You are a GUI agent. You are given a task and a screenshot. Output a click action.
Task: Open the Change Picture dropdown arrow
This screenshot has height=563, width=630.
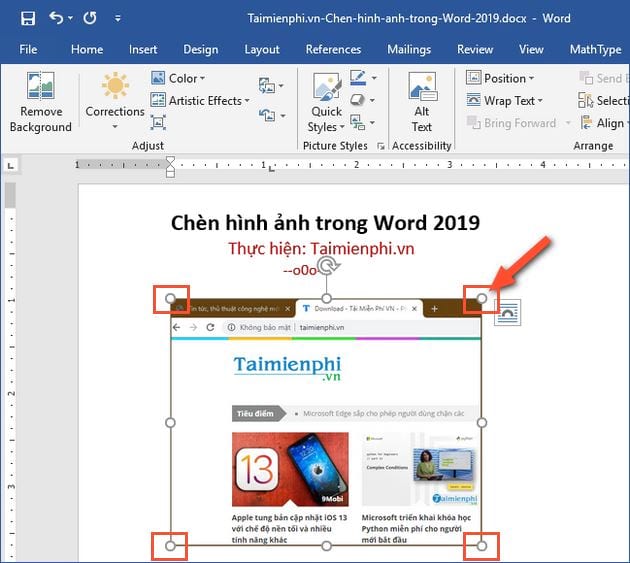coord(281,85)
